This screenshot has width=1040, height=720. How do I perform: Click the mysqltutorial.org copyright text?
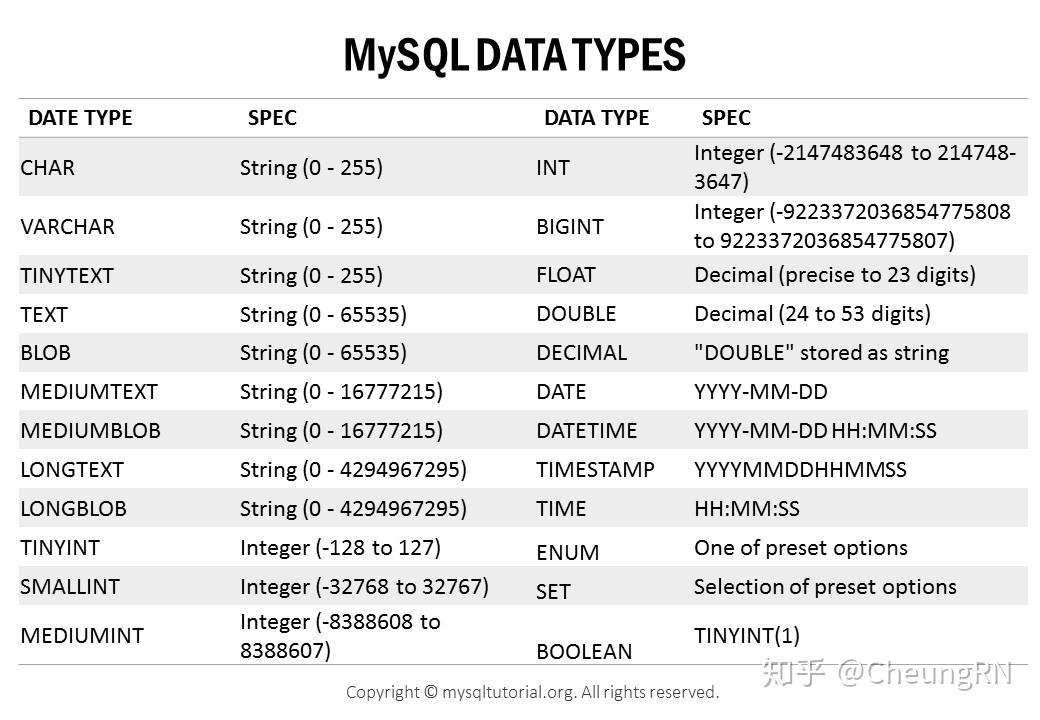point(533,693)
